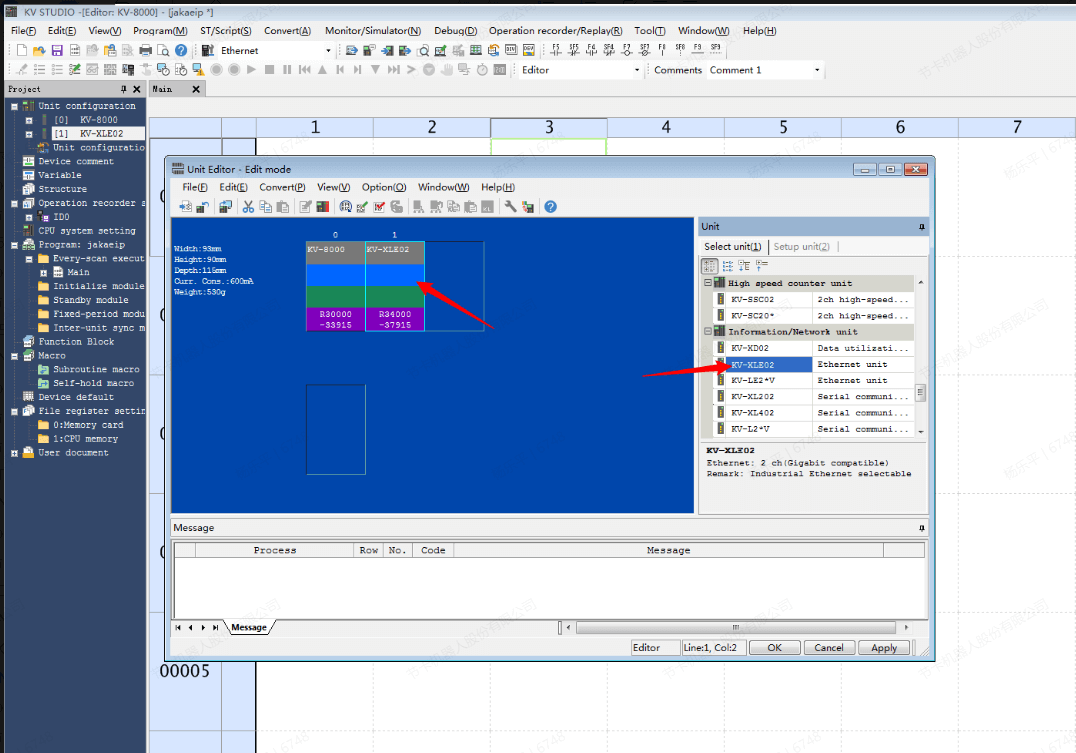Open the Ethernet connection dropdown
The height and width of the screenshot is (753, 1076).
pyautogui.click(x=328, y=51)
